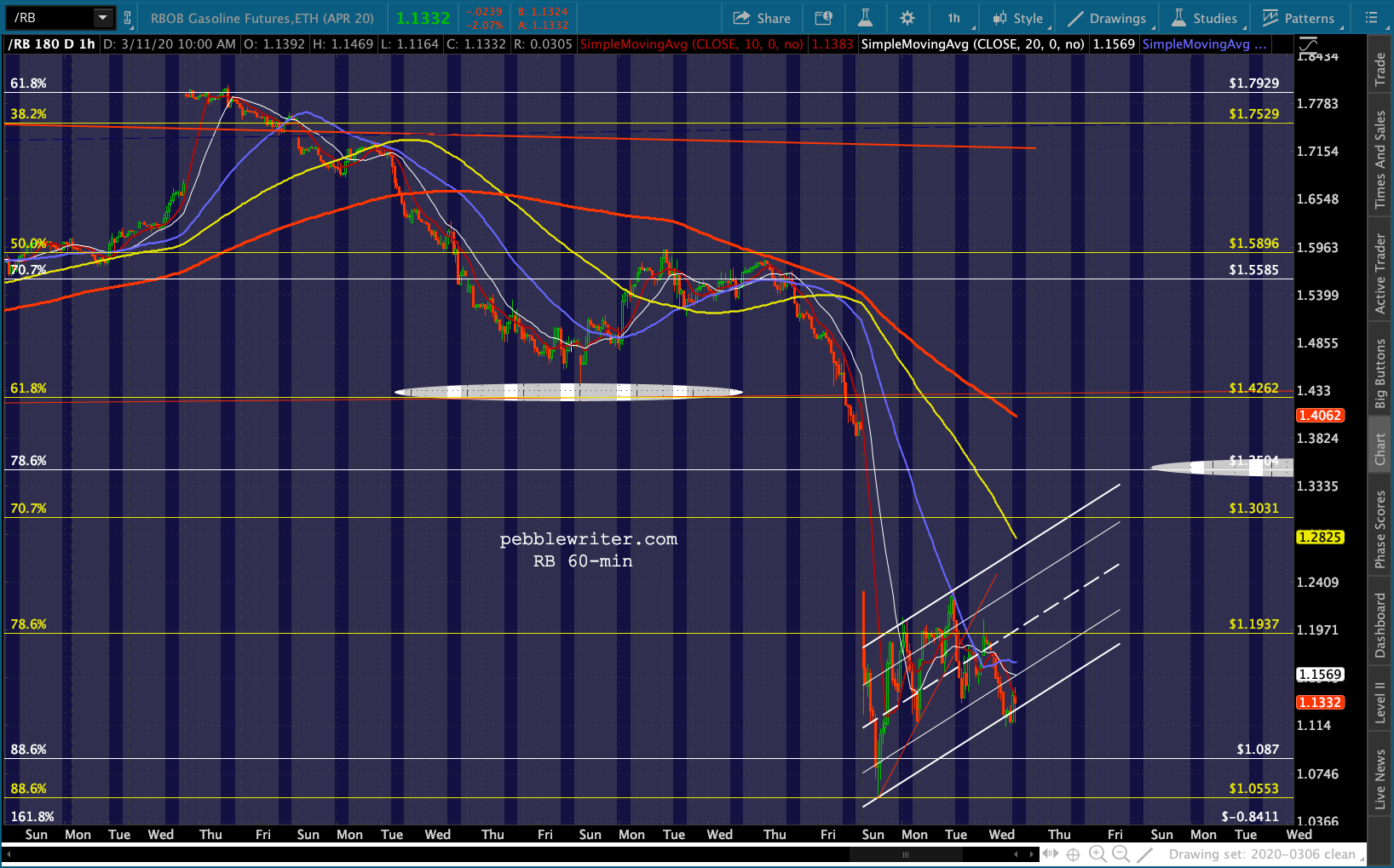1394x868 pixels.
Task: Open chart settings gear icon
Action: [x=907, y=18]
